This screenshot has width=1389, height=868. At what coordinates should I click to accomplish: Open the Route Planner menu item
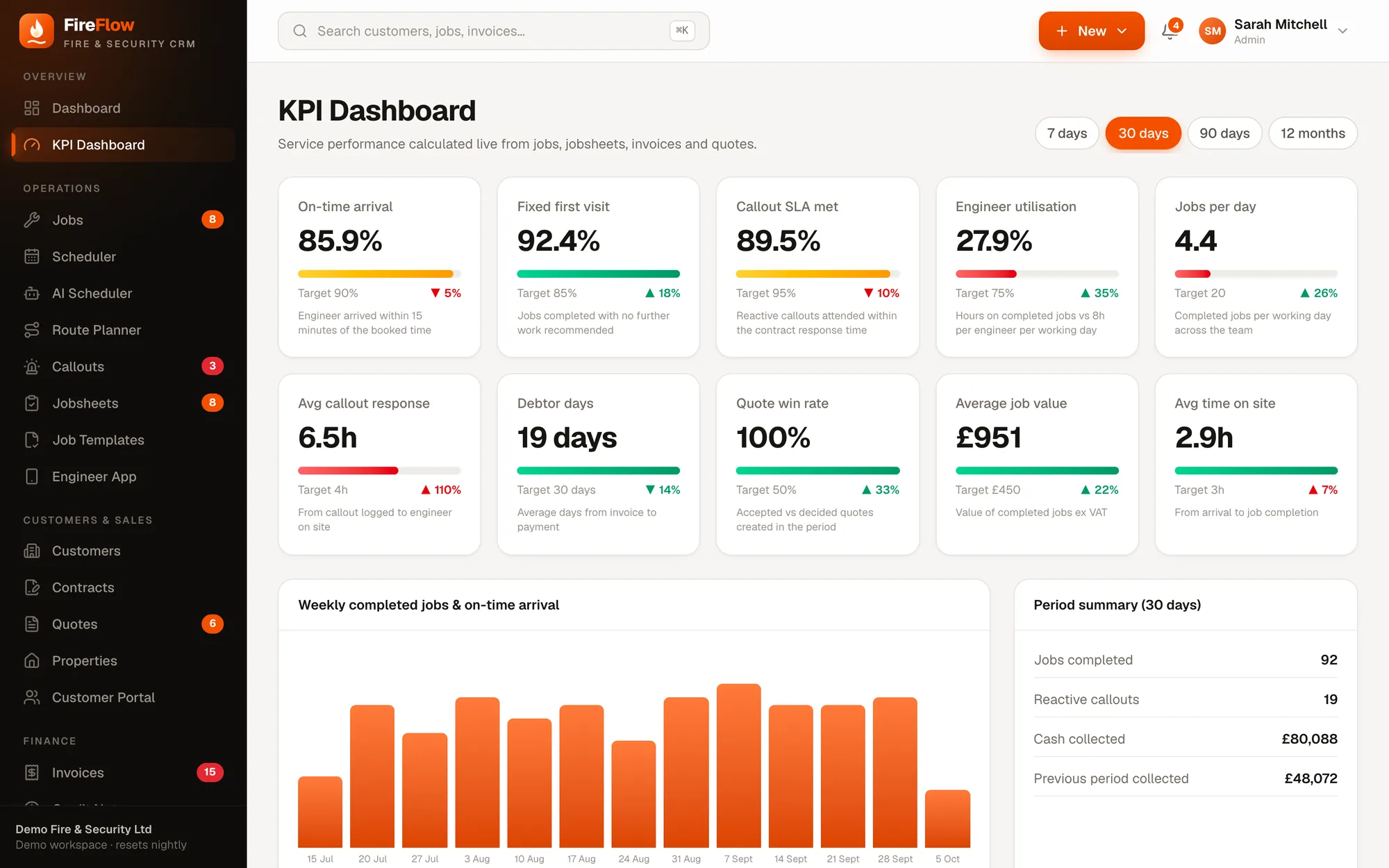(x=124, y=331)
